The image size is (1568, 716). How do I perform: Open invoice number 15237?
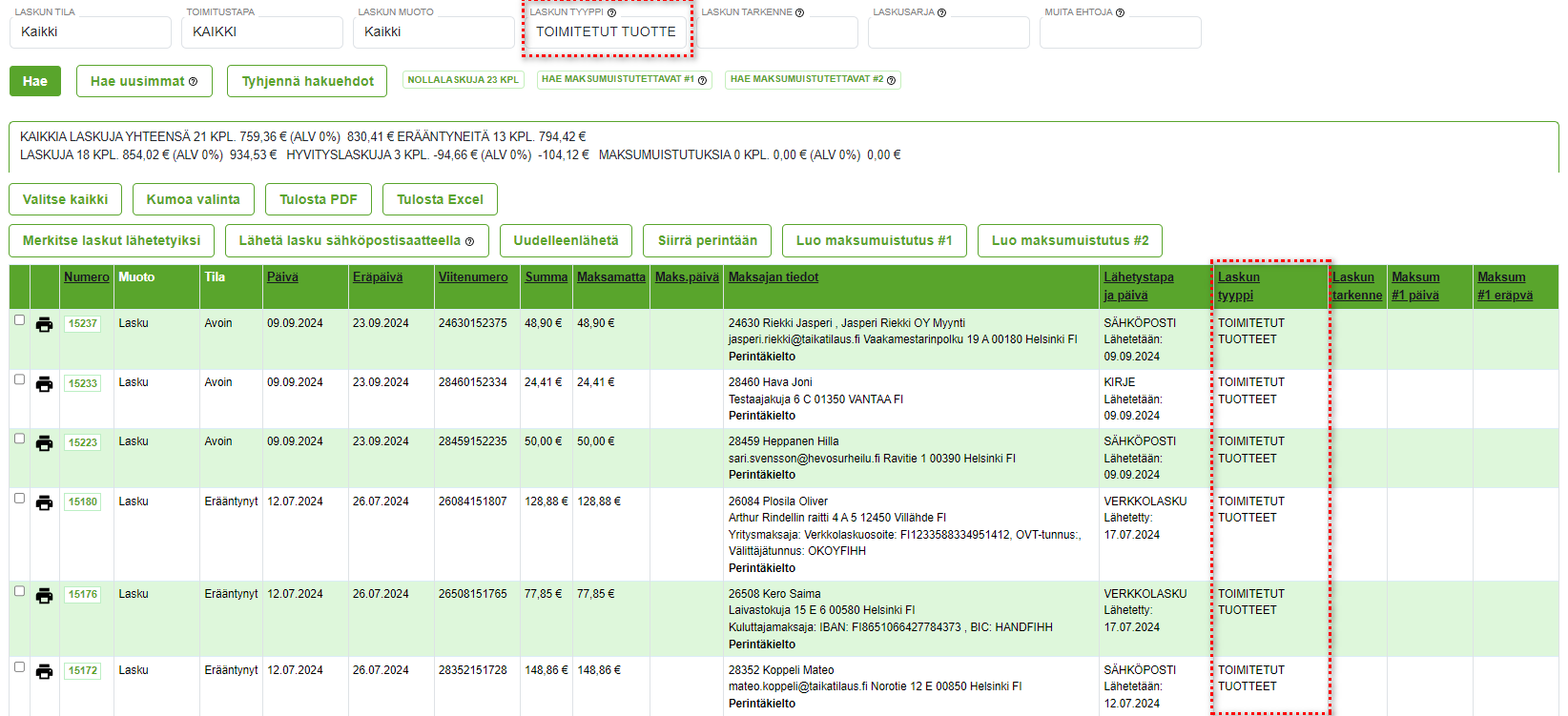pos(83,324)
